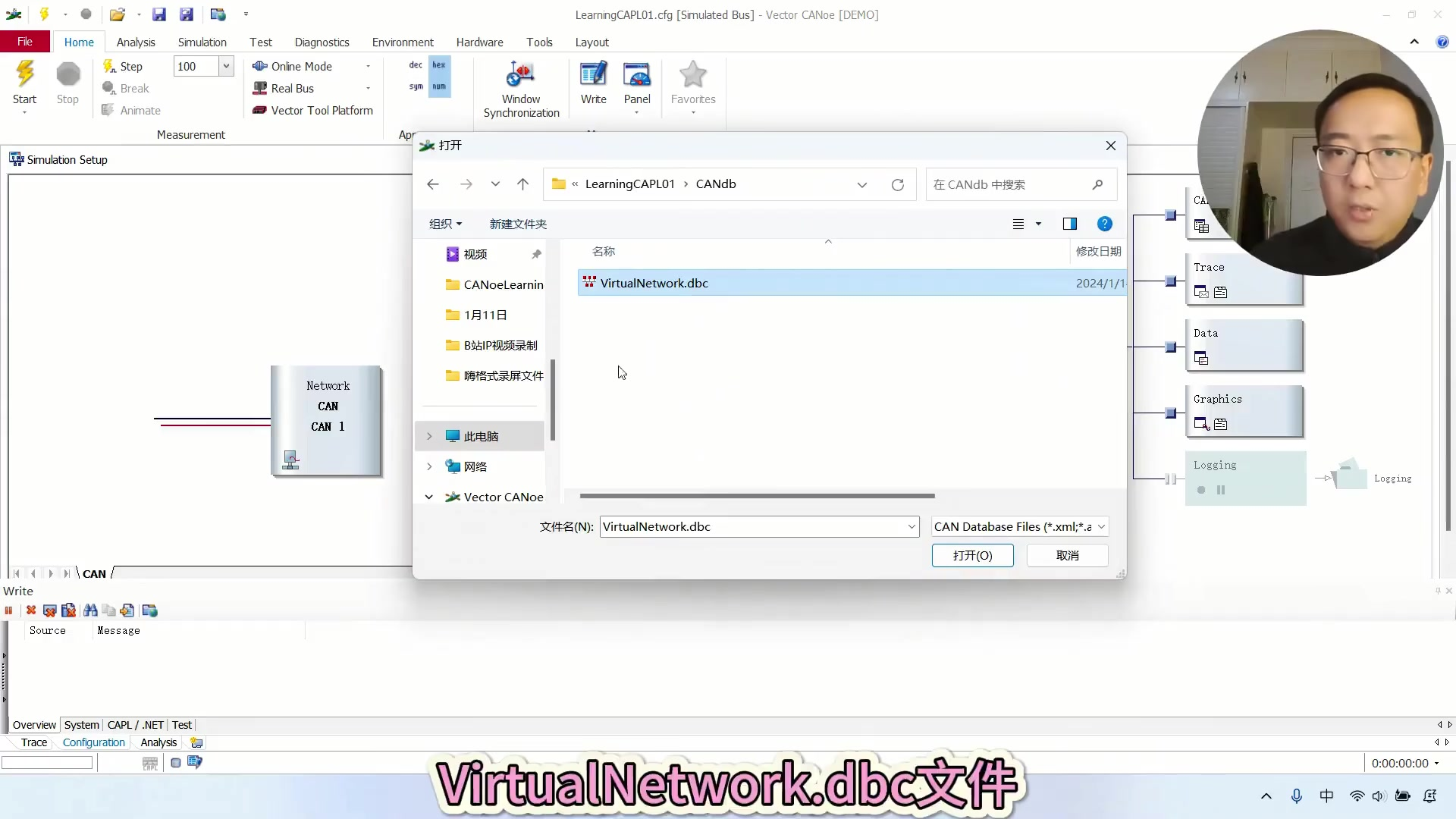Toggle the Logging block pause control

pyautogui.click(x=1221, y=490)
